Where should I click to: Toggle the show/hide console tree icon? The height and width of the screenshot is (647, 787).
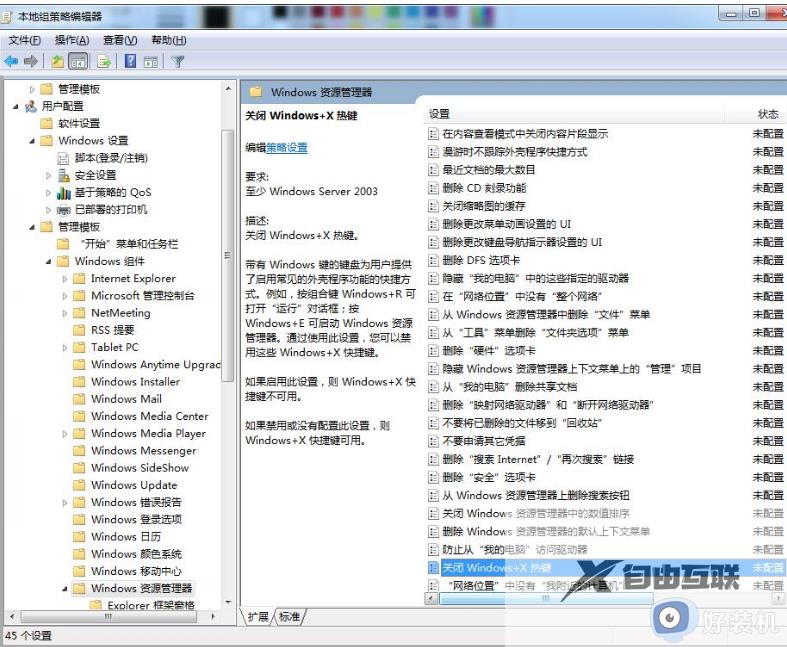pyautogui.click(x=78, y=62)
